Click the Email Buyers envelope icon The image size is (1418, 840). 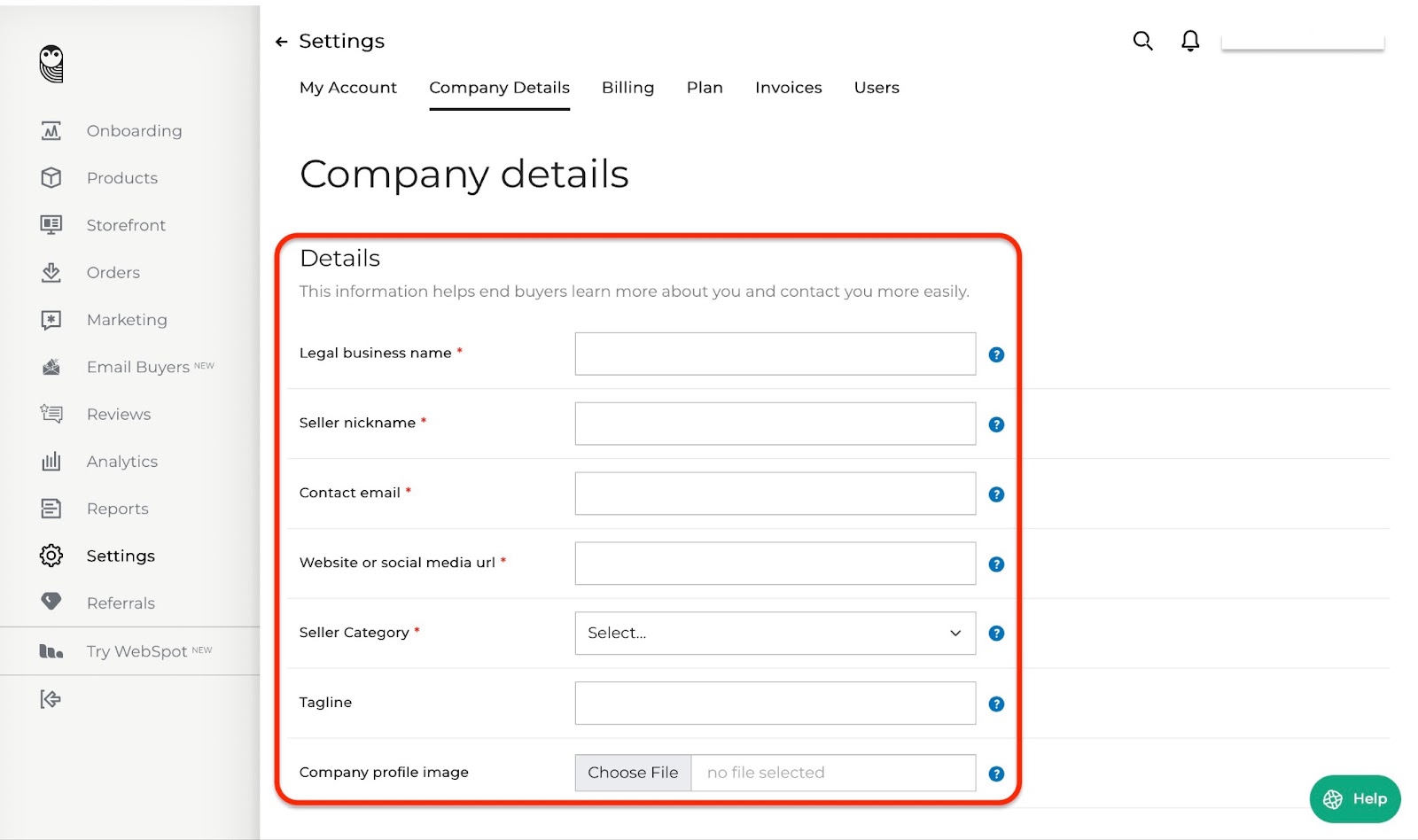click(51, 367)
